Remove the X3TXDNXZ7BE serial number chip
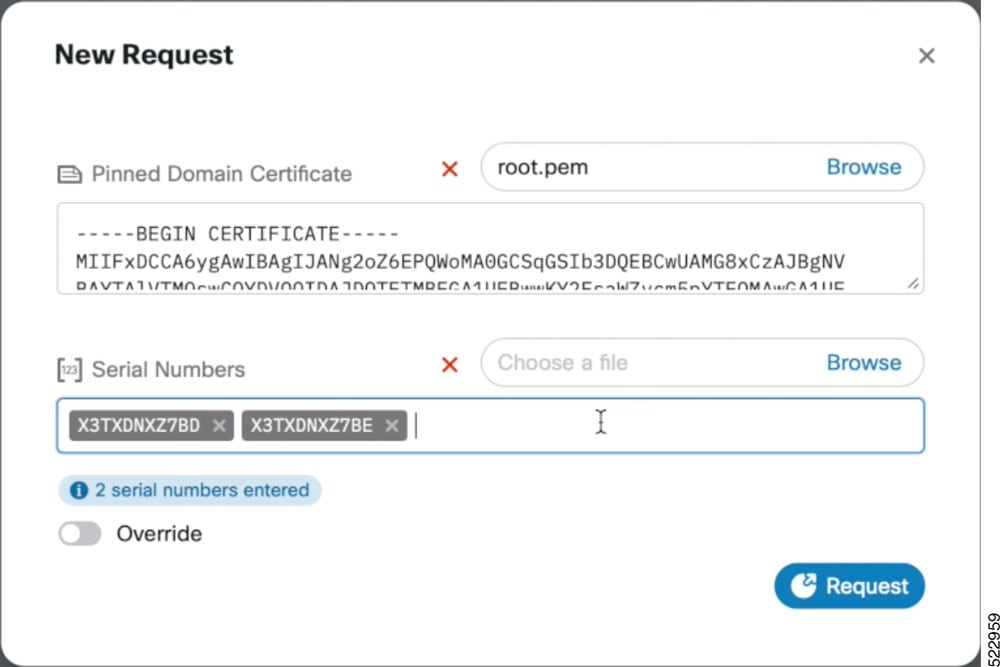 (x=392, y=425)
